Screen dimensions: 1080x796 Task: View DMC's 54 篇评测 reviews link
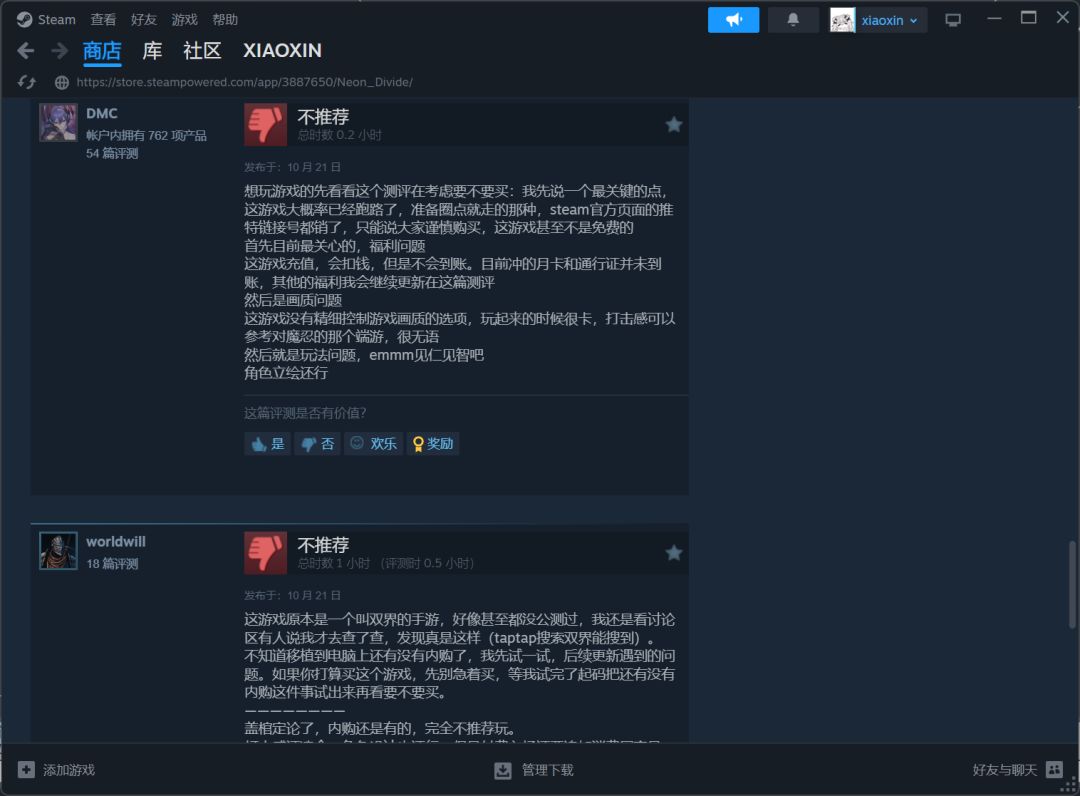click(112, 153)
